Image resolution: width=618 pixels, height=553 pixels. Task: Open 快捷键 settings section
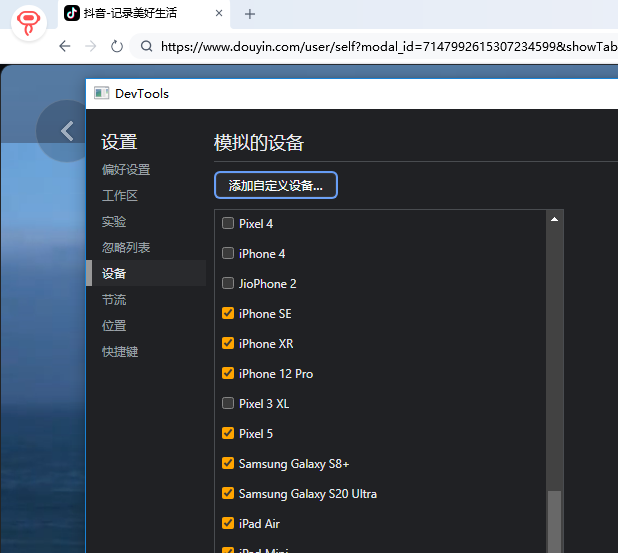pos(120,352)
